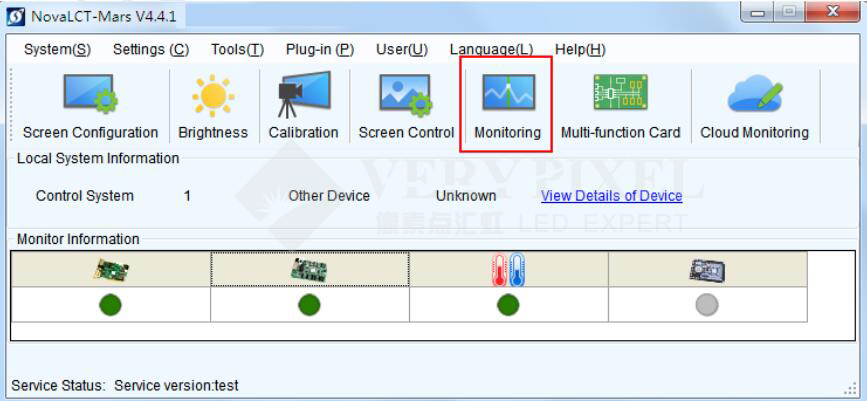Open the Multi-function Card tool
Screen dimensions: 867x401
(x=620, y=107)
